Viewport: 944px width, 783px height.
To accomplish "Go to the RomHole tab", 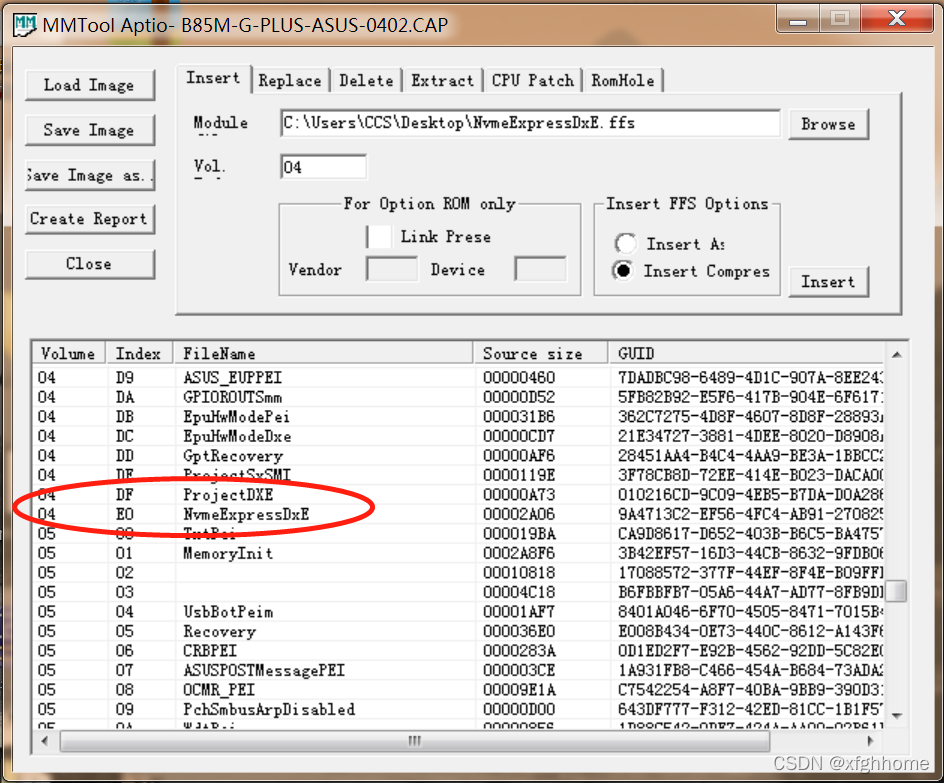I will click(x=623, y=81).
